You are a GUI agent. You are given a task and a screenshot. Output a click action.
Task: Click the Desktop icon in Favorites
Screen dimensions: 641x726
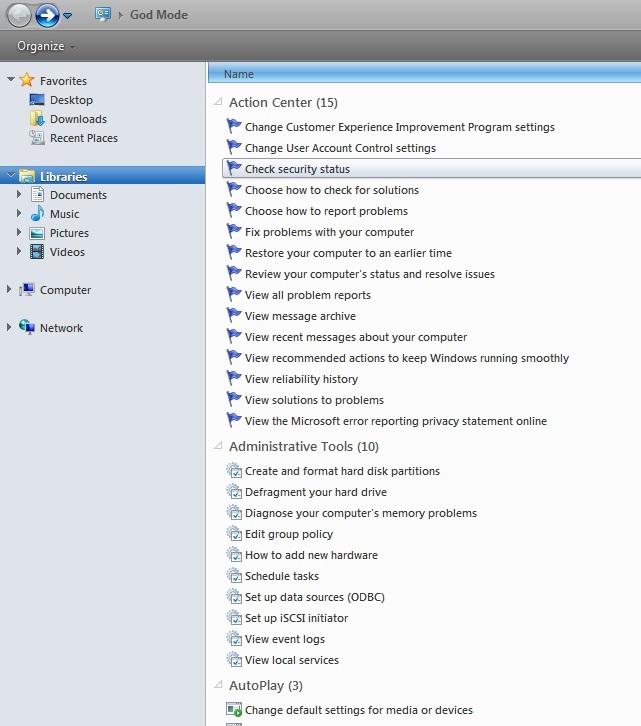pos(37,100)
